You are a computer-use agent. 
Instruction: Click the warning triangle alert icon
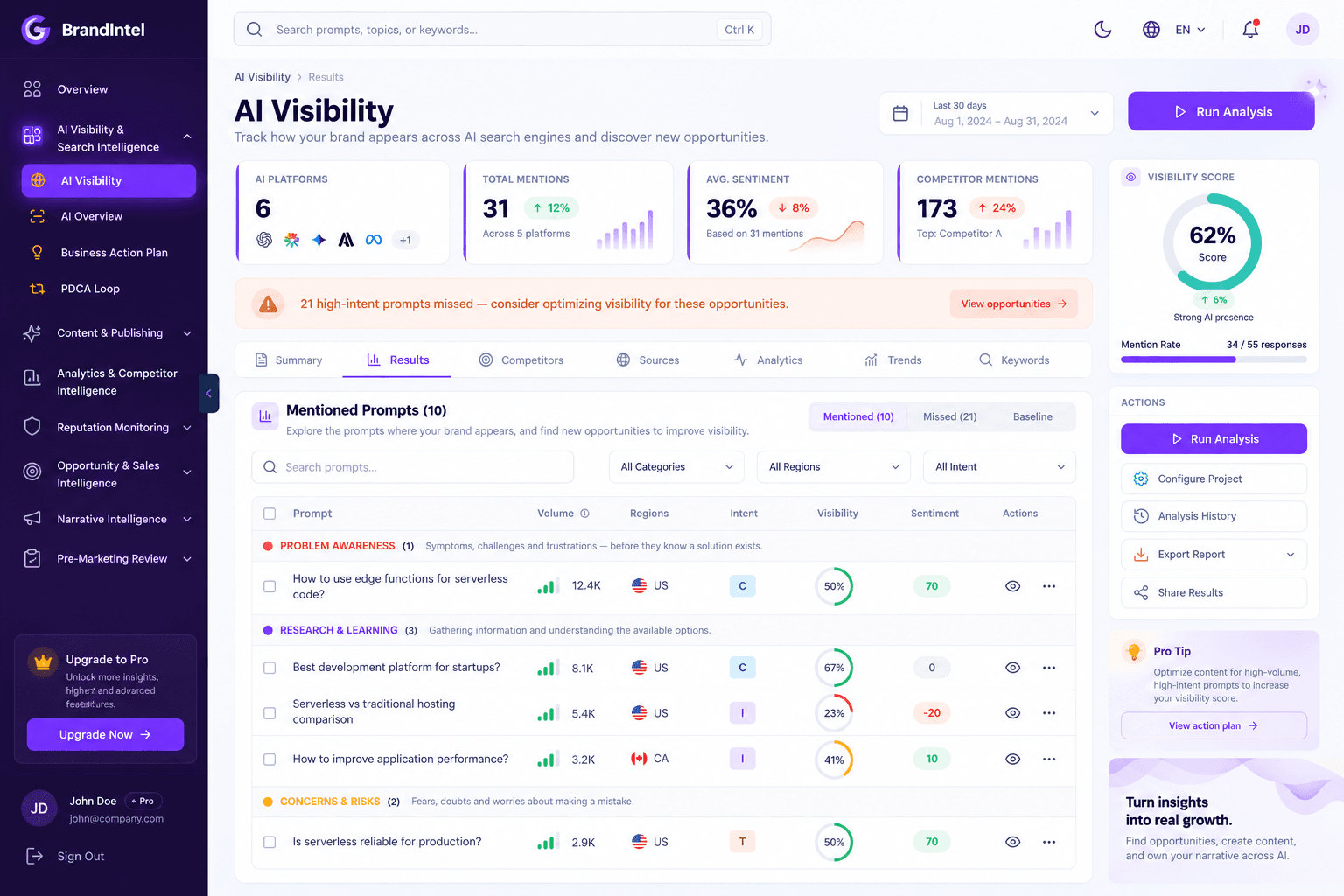[268, 304]
